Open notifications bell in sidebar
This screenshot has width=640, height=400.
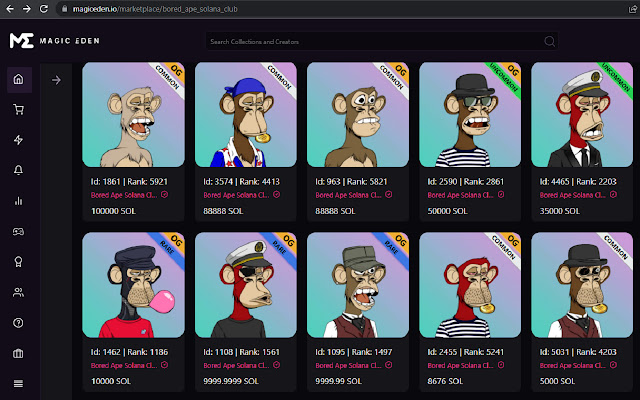pyautogui.click(x=19, y=170)
